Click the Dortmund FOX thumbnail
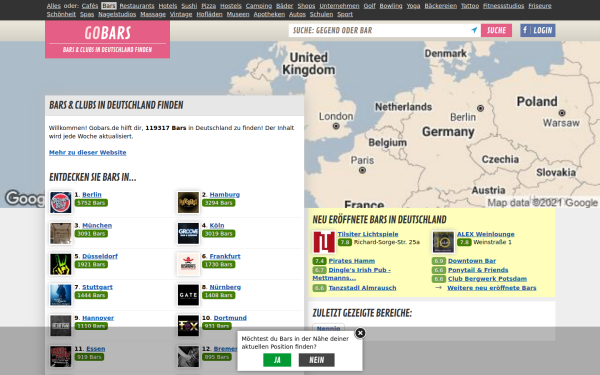This screenshot has height=375, width=600. click(188, 326)
